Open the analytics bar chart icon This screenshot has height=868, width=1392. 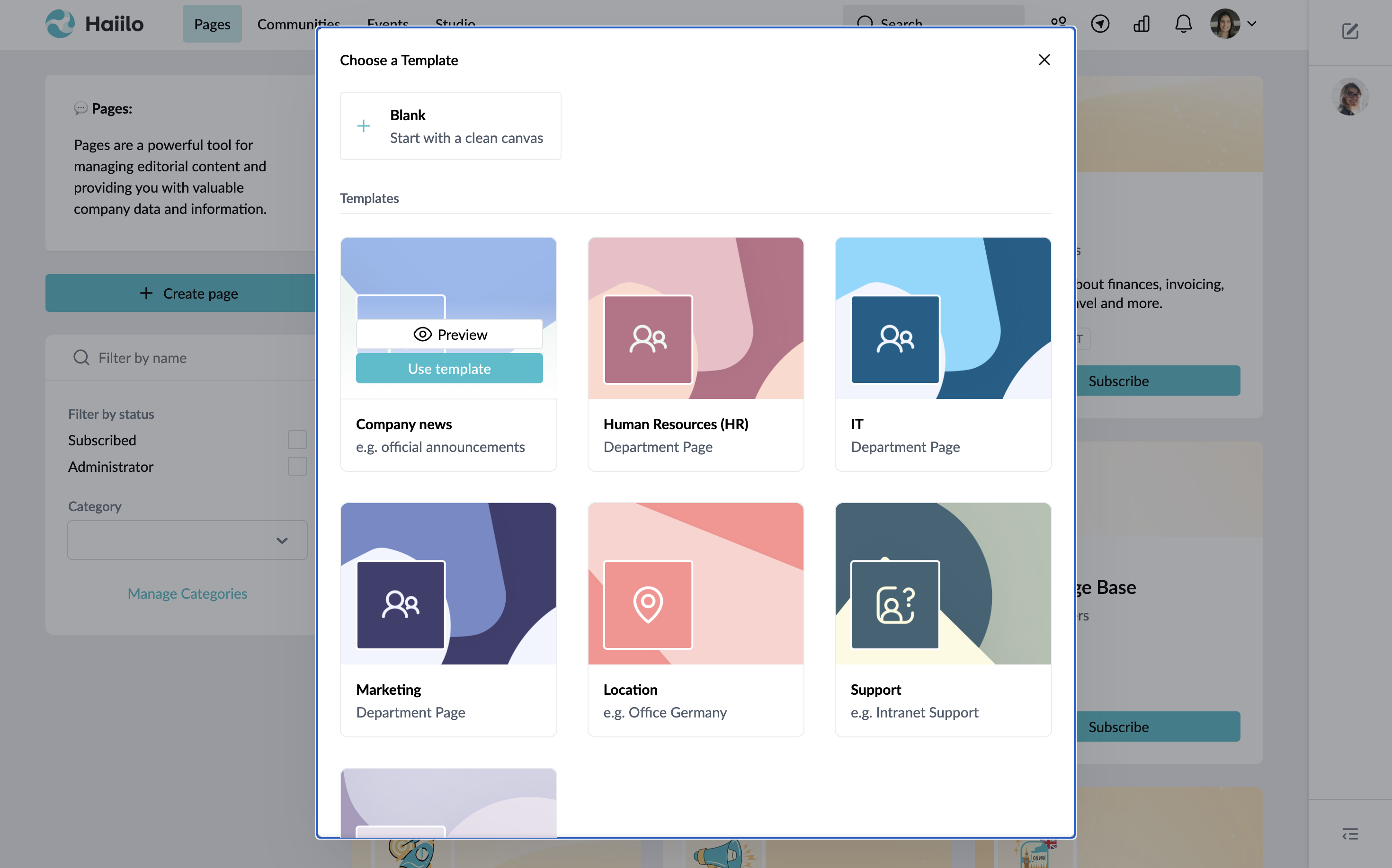(x=1141, y=24)
